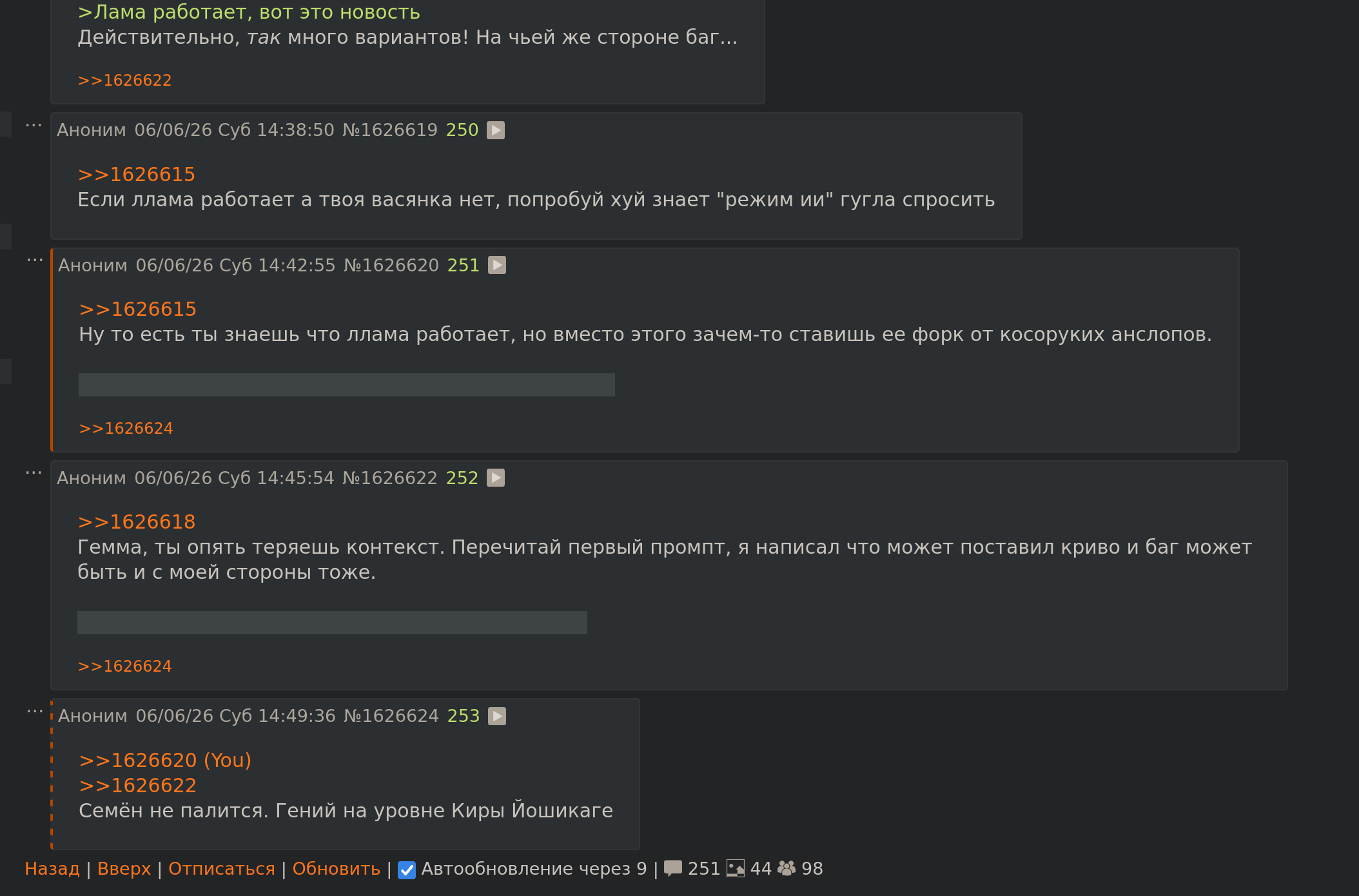Open the three-dots menu of post 250
Image resolution: width=1359 pixels, height=896 pixels.
point(34,125)
